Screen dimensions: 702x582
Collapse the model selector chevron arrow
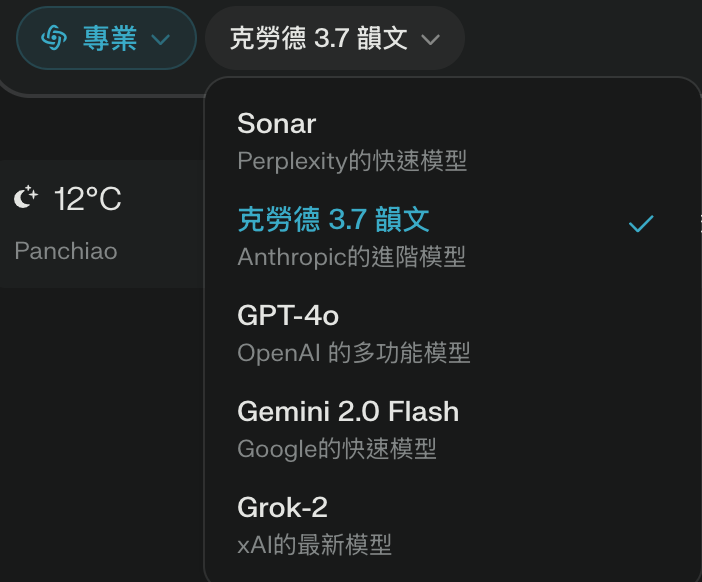pyautogui.click(x=431, y=40)
